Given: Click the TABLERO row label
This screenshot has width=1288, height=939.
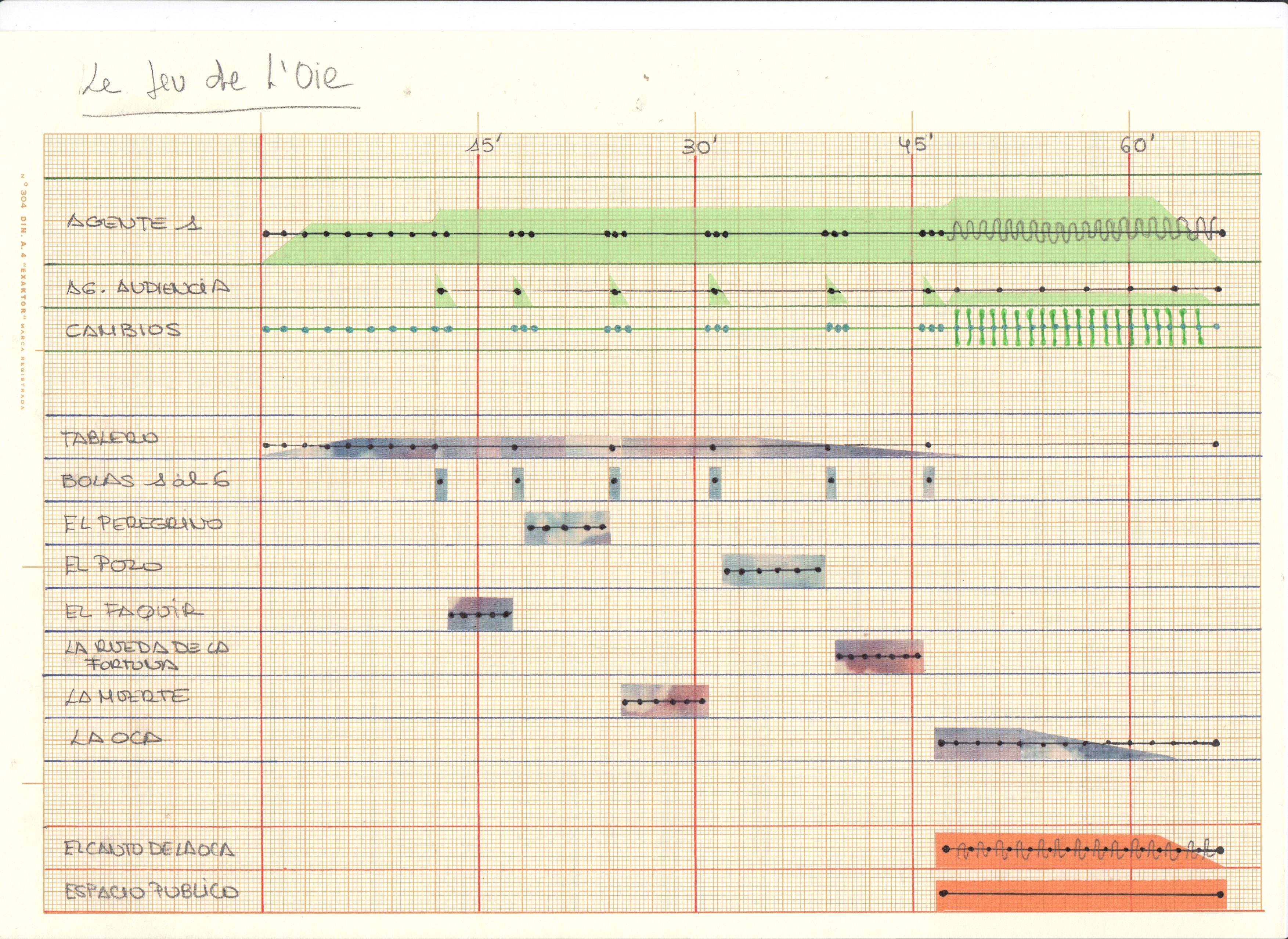Looking at the screenshot, I should click(109, 438).
